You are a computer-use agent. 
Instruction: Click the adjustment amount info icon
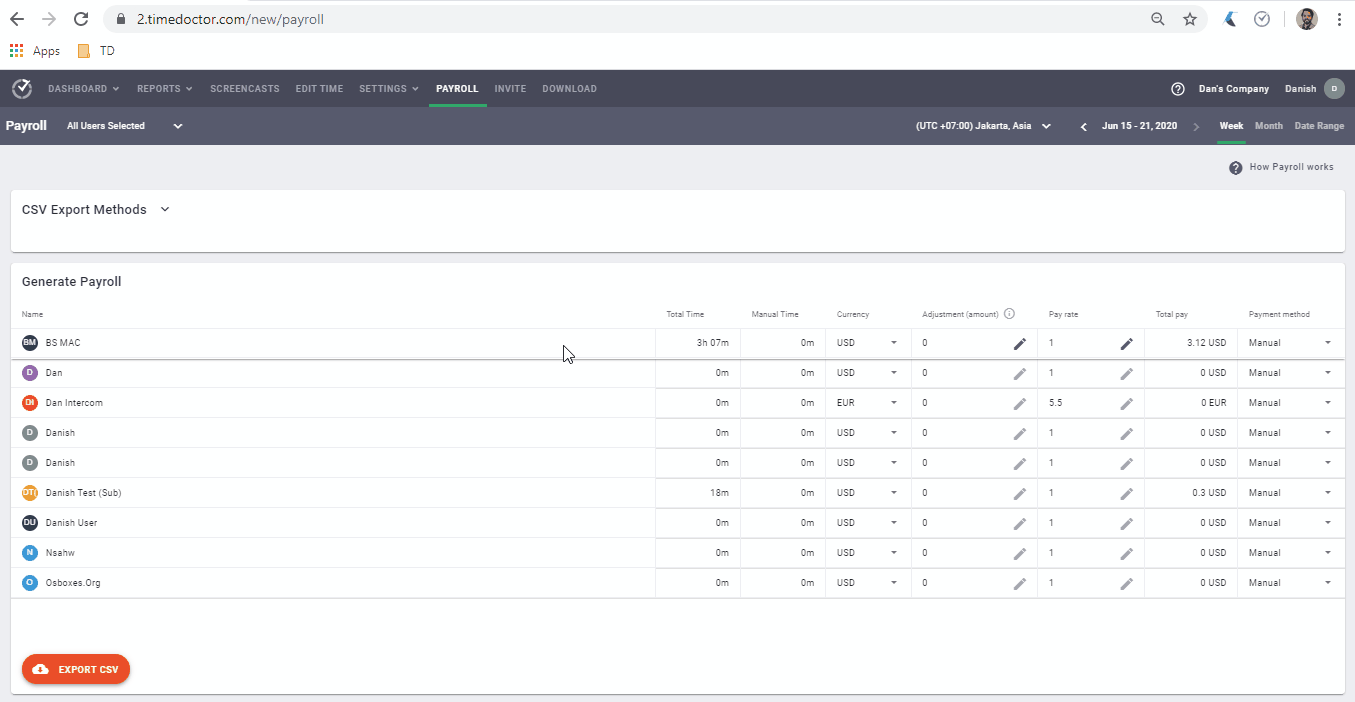click(x=1009, y=314)
